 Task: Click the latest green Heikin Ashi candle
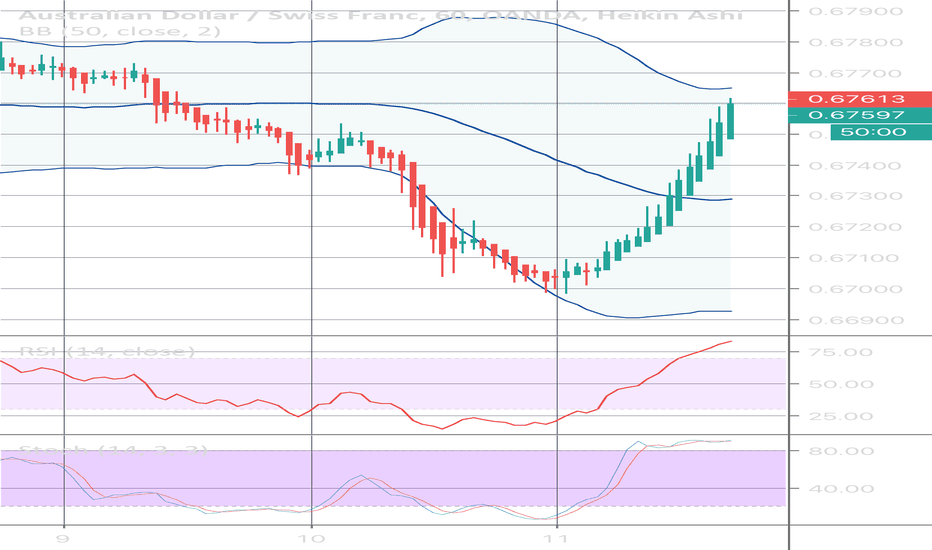(x=731, y=121)
